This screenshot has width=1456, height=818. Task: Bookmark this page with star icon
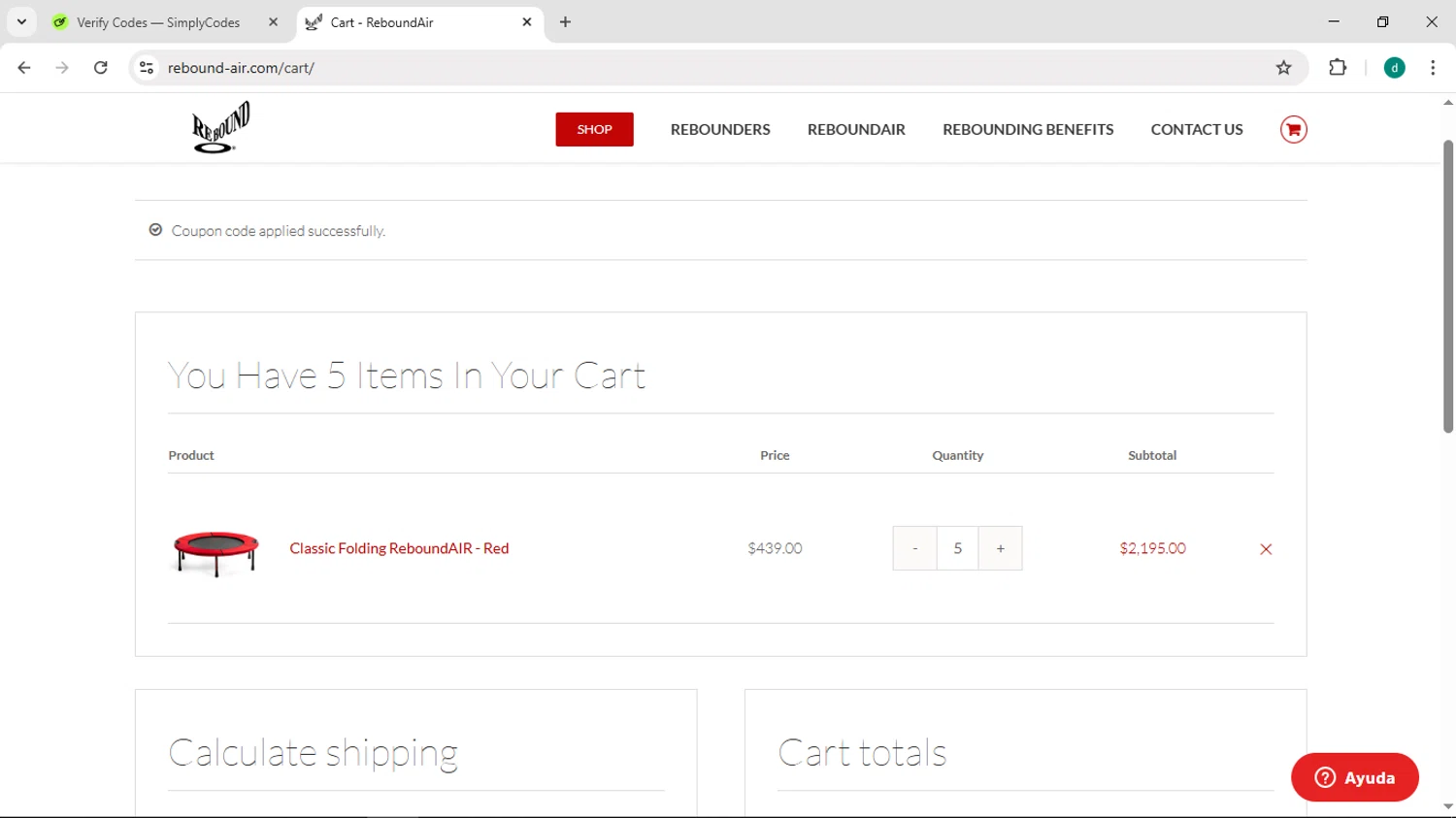pyautogui.click(x=1283, y=68)
